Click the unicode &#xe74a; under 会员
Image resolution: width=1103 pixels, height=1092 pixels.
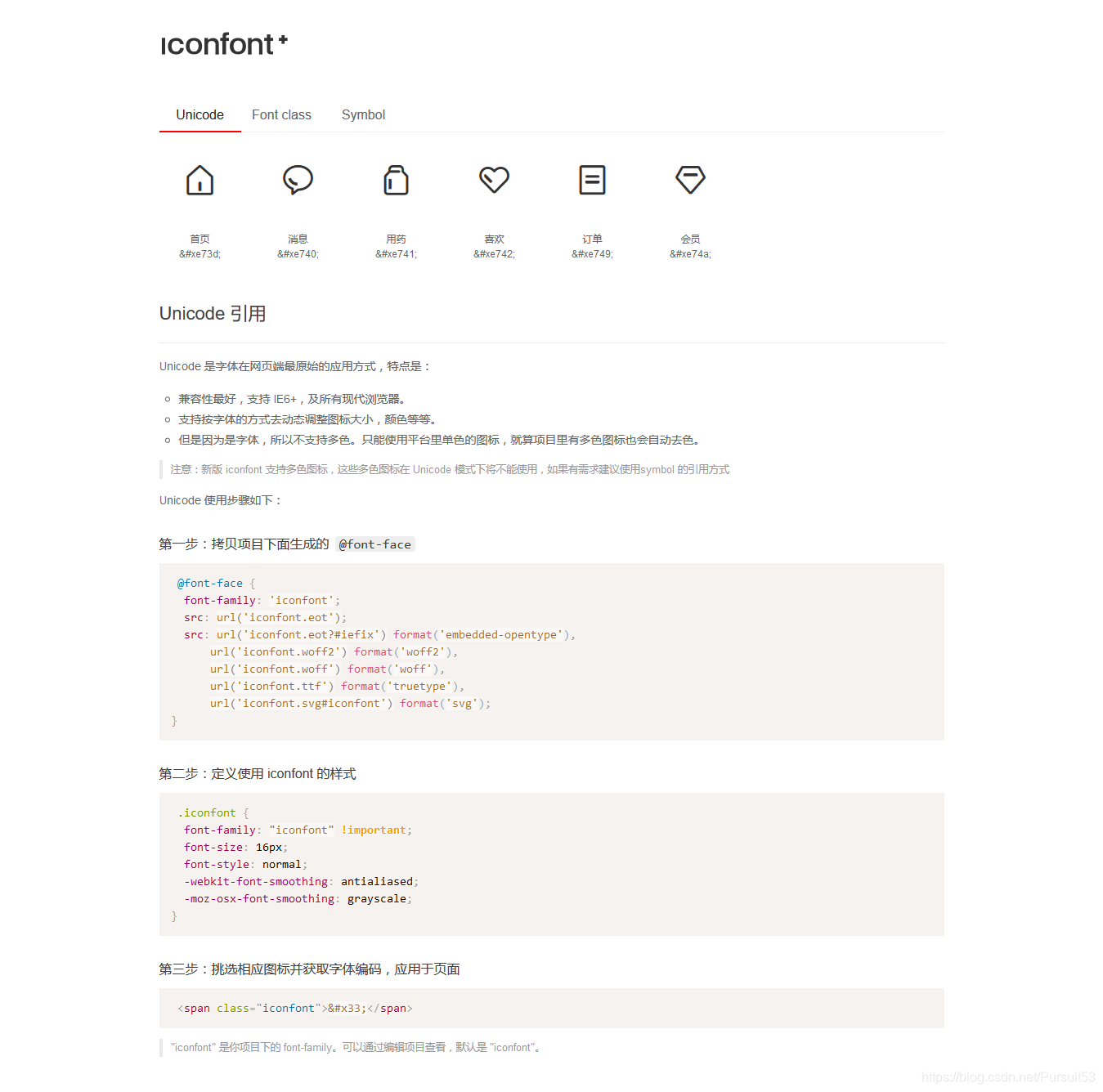click(690, 254)
